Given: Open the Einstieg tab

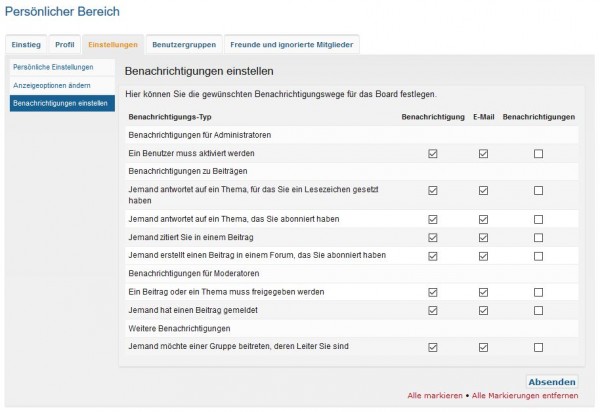Looking at the screenshot, I should click(26, 45).
